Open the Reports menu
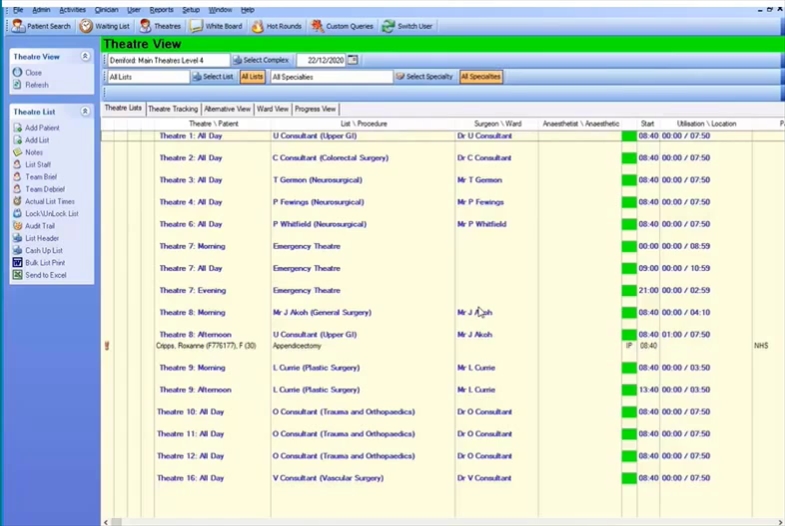The image size is (785, 526). 161,10
